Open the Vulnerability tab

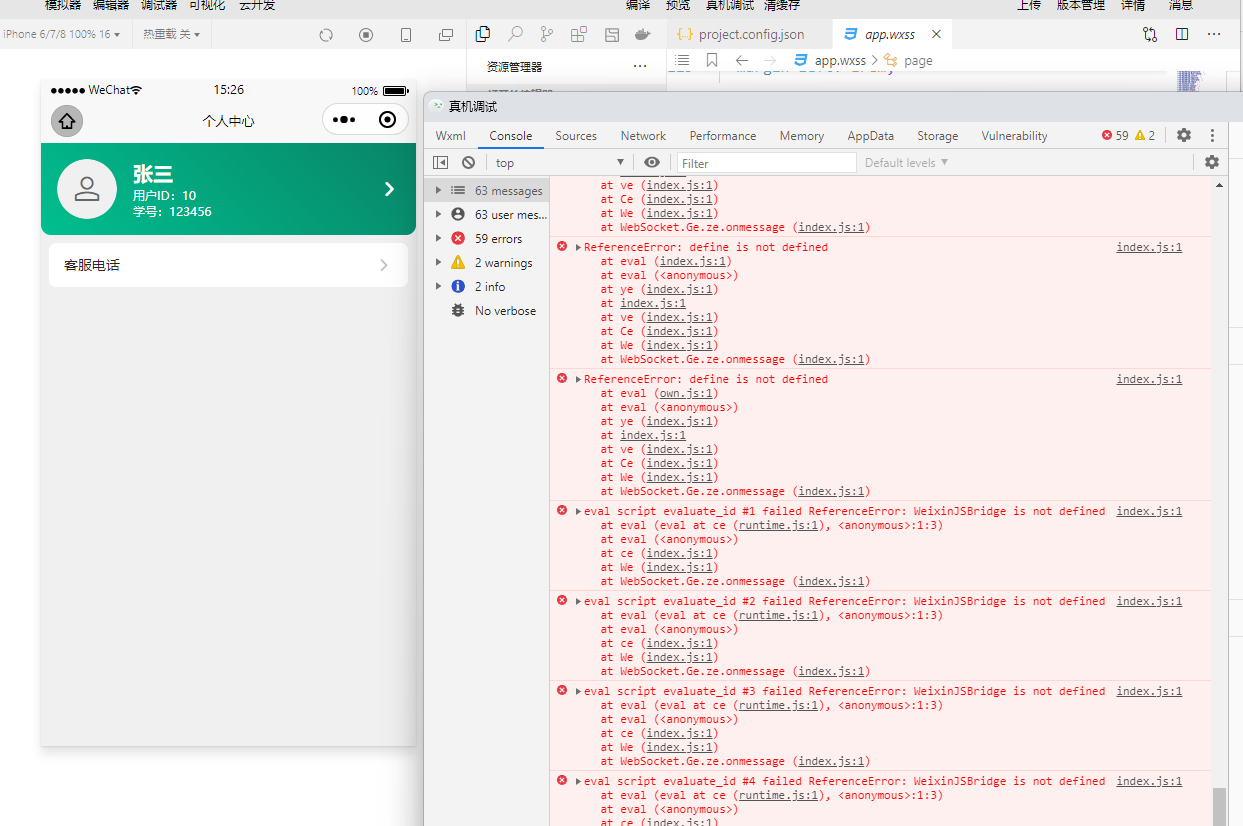[x=1014, y=136]
